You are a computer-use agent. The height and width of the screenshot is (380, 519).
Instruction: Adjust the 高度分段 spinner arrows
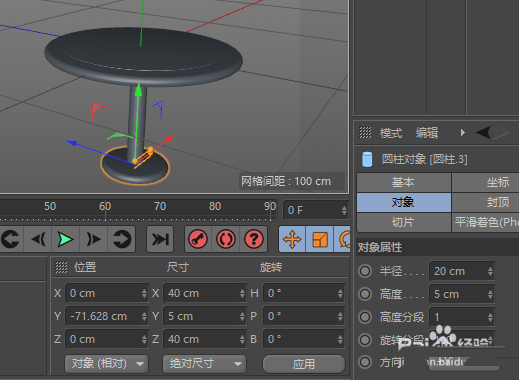tap(490, 317)
